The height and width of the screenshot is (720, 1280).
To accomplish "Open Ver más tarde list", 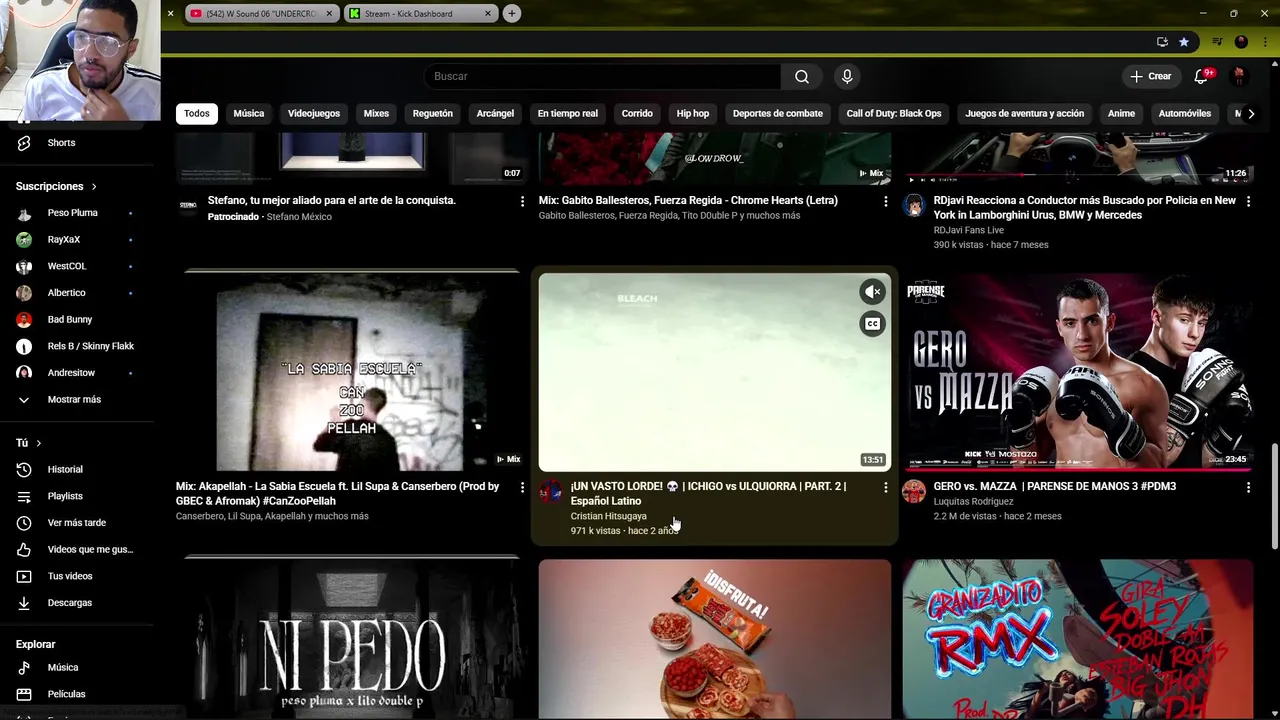I will (x=76, y=523).
